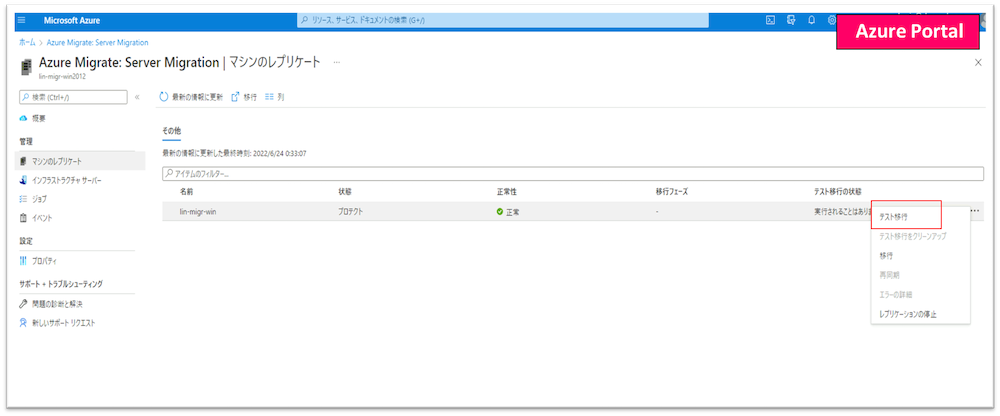Click the 問題の診断と解決 wrench icon
Image resolution: width=1000 pixels, height=416 pixels.
tap(24, 304)
